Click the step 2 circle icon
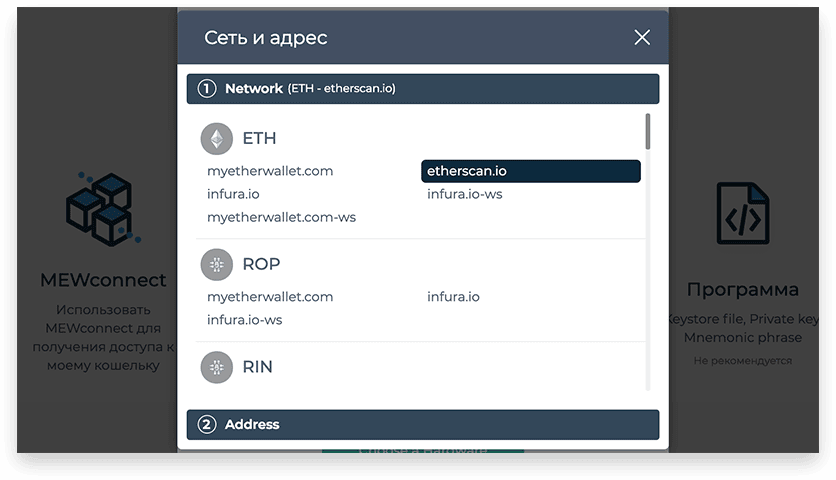 (x=207, y=425)
